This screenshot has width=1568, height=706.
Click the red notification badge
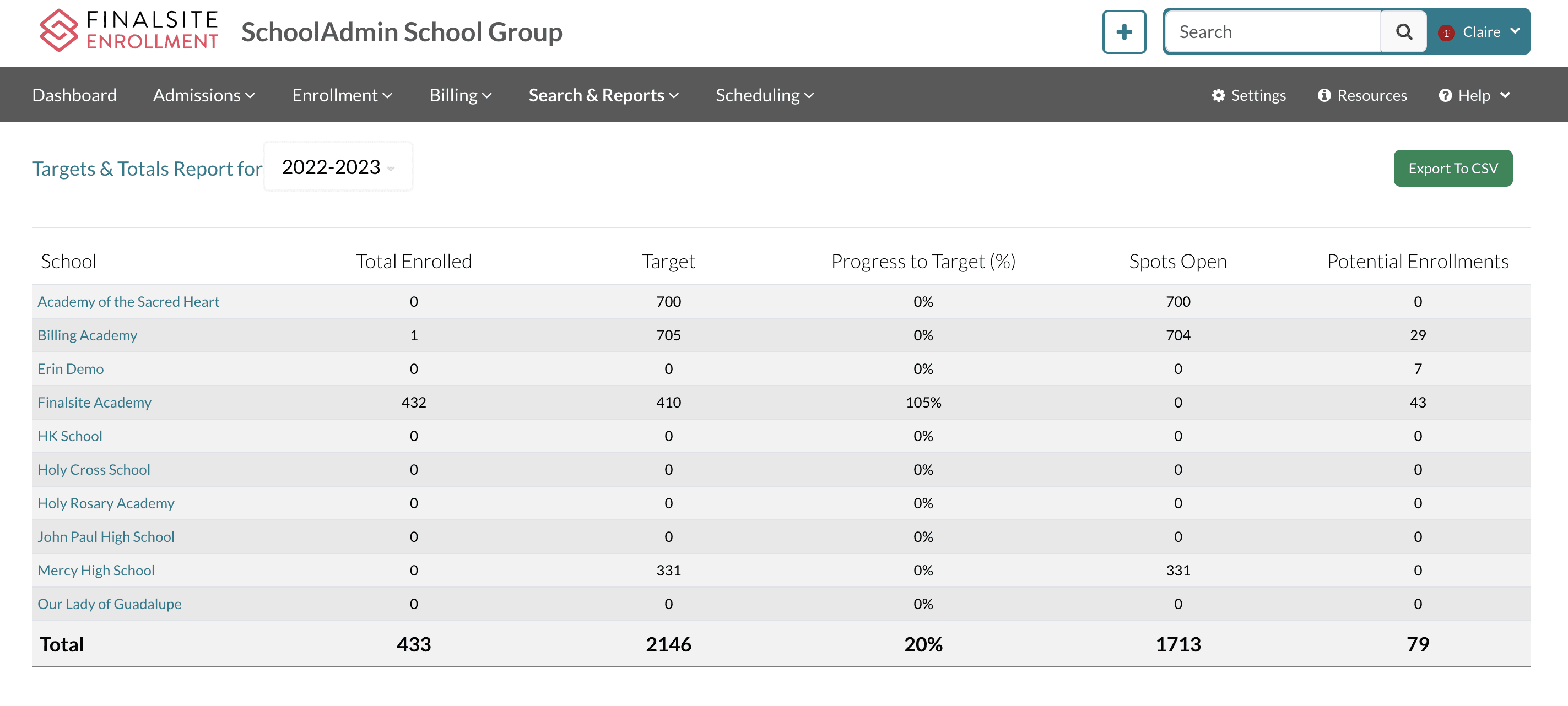coord(1446,33)
